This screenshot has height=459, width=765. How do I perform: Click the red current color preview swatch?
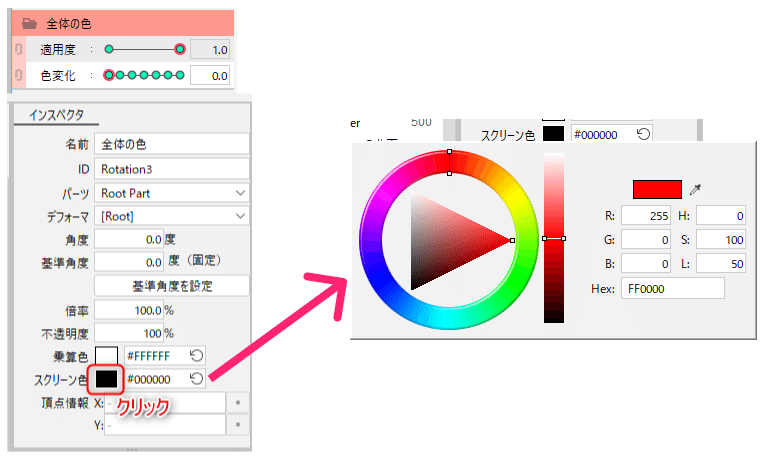[x=657, y=189]
